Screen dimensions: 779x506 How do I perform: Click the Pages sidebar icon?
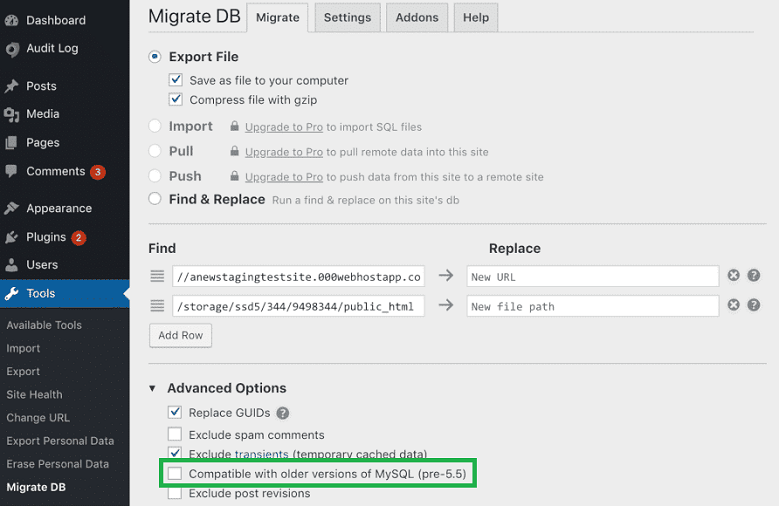(x=11, y=143)
